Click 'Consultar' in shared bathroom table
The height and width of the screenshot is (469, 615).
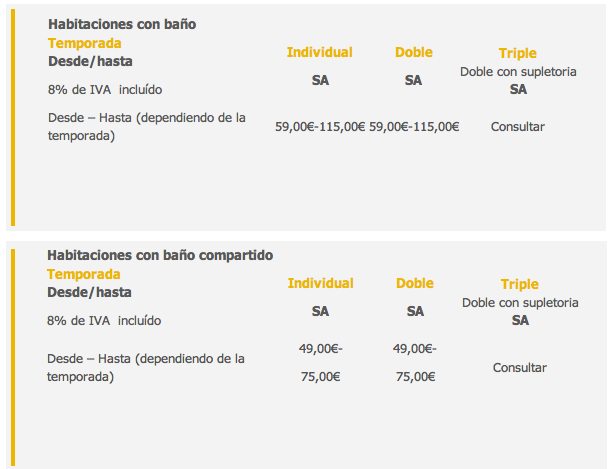click(x=520, y=368)
